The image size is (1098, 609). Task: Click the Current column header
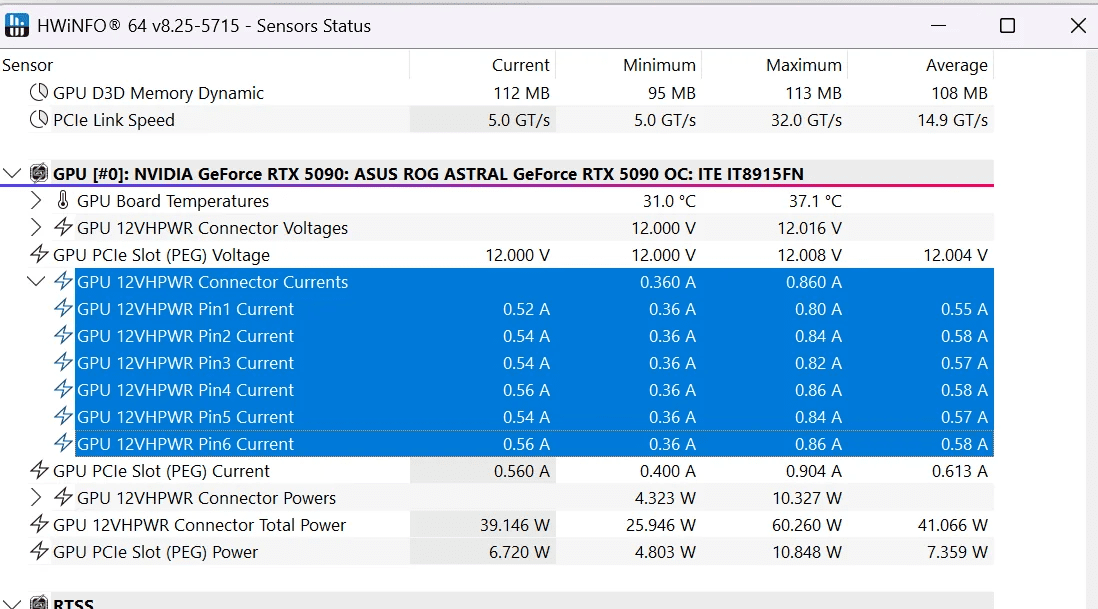pyautogui.click(x=520, y=65)
